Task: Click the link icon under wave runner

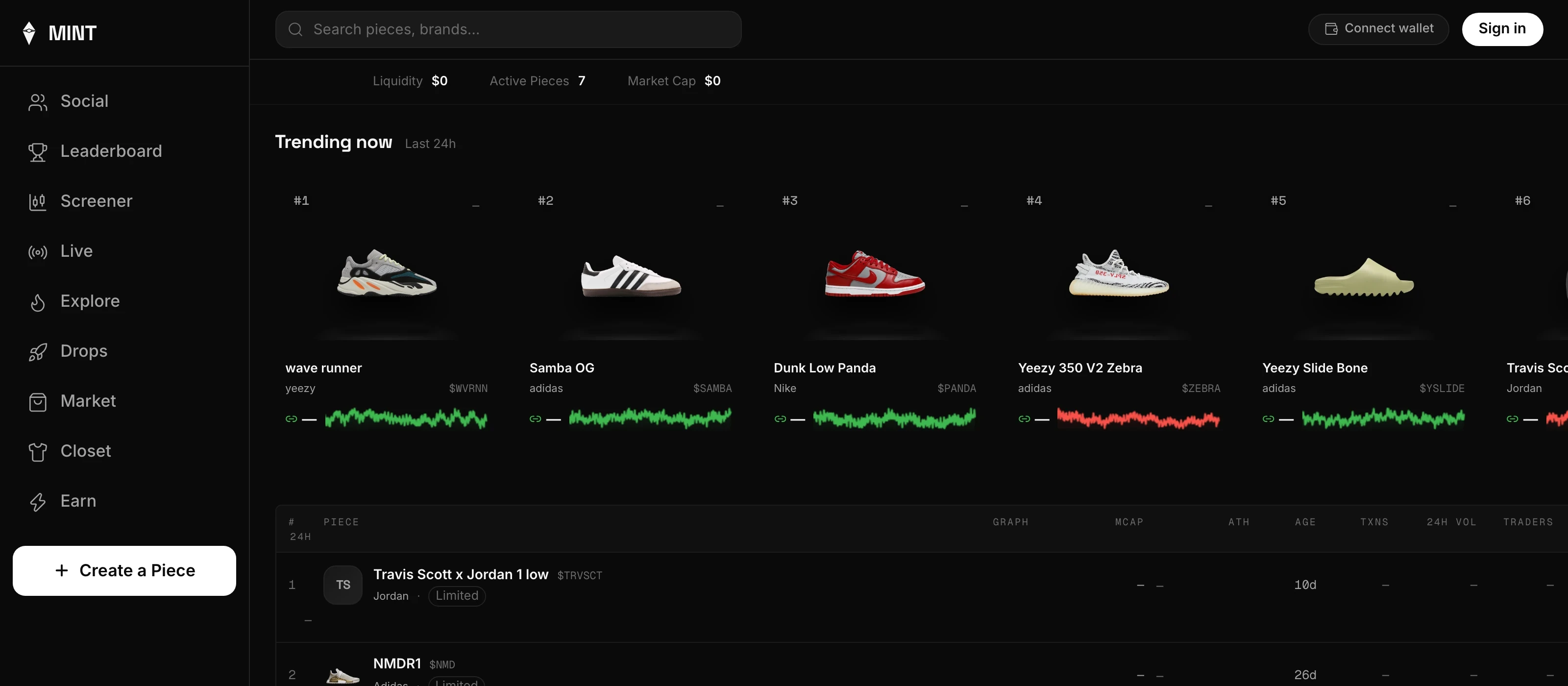Action: (x=291, y=419)
